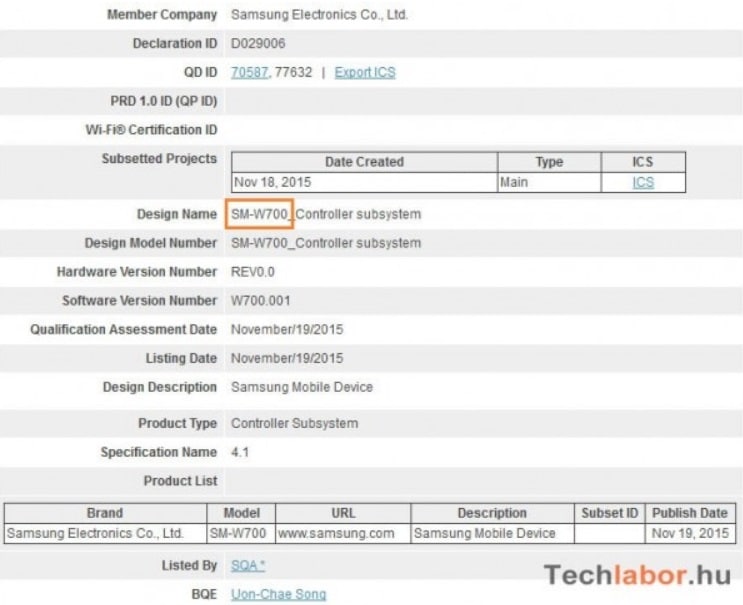
Task: Select the Declaration ID value D029006
Action: pos(258,44)
